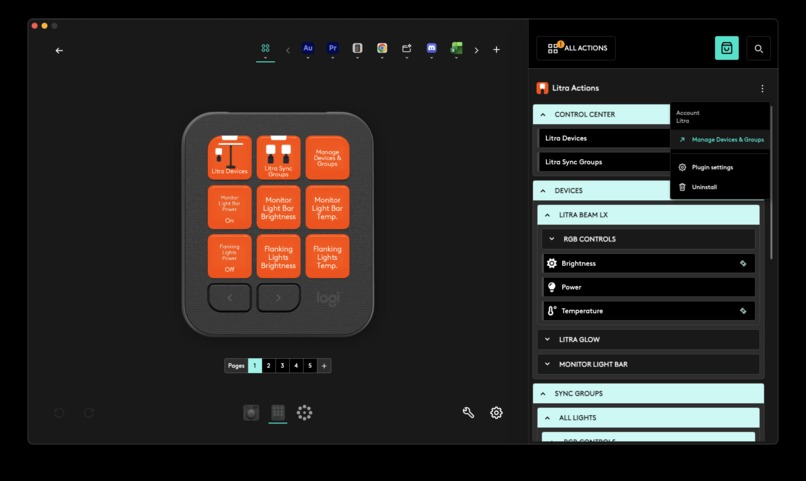Undo the last change

pos(59,412)
